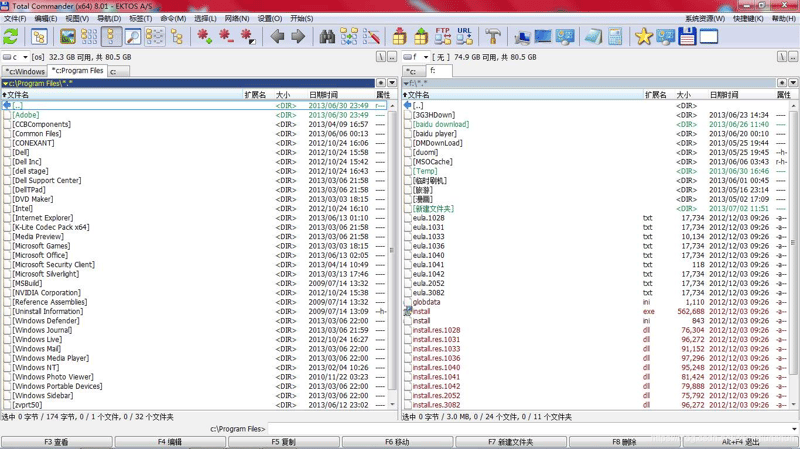Click the yellow star favorites icon
Screen dimensions: 800x449
(x=643, y=37)
